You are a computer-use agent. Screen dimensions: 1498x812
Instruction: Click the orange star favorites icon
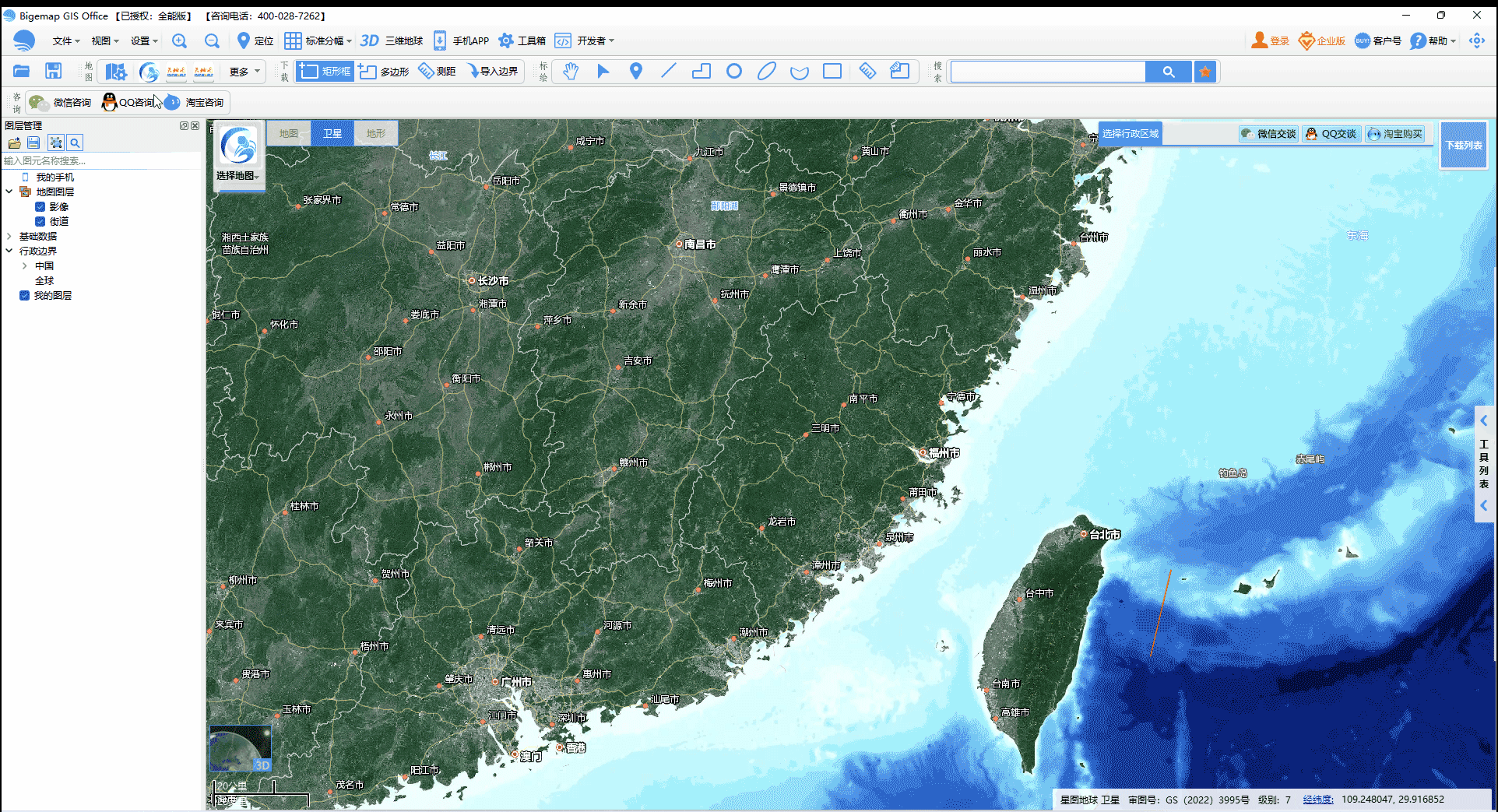pos(1205,72)
